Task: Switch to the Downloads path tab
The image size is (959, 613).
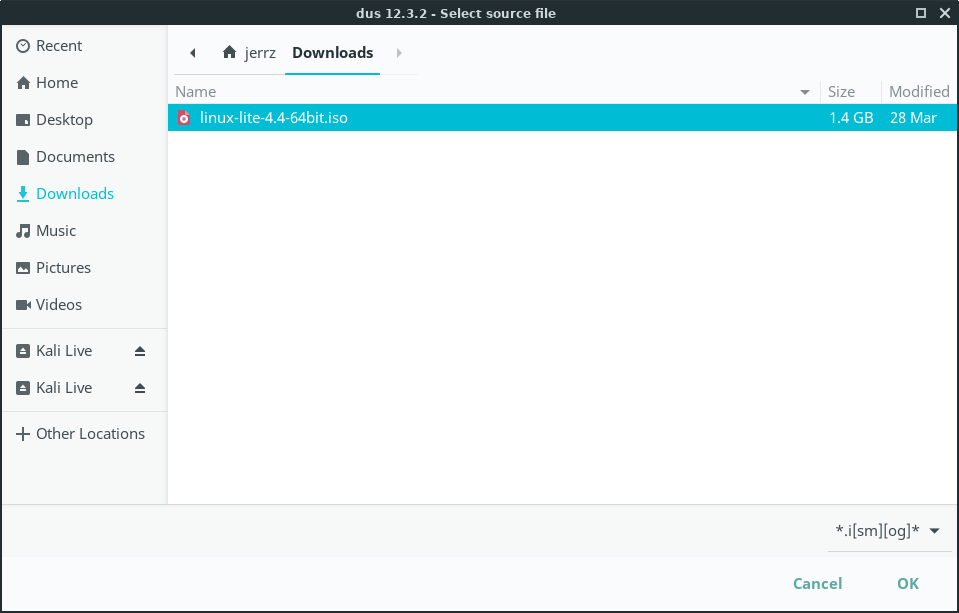Action: click(x=332, y=53)
